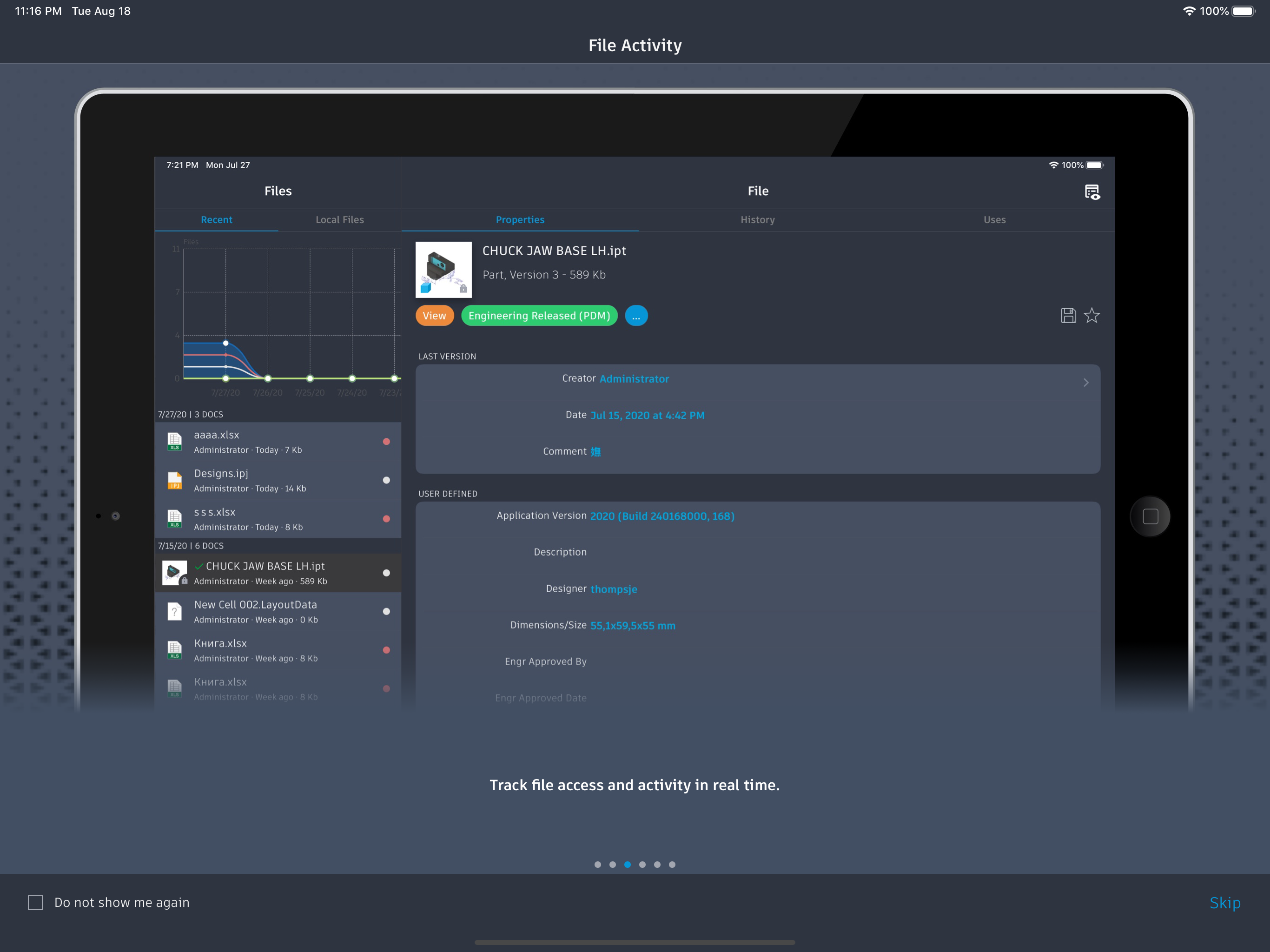
Task: Expand the Creator Administrator row chevron
Action: (x=1085, y=383)
